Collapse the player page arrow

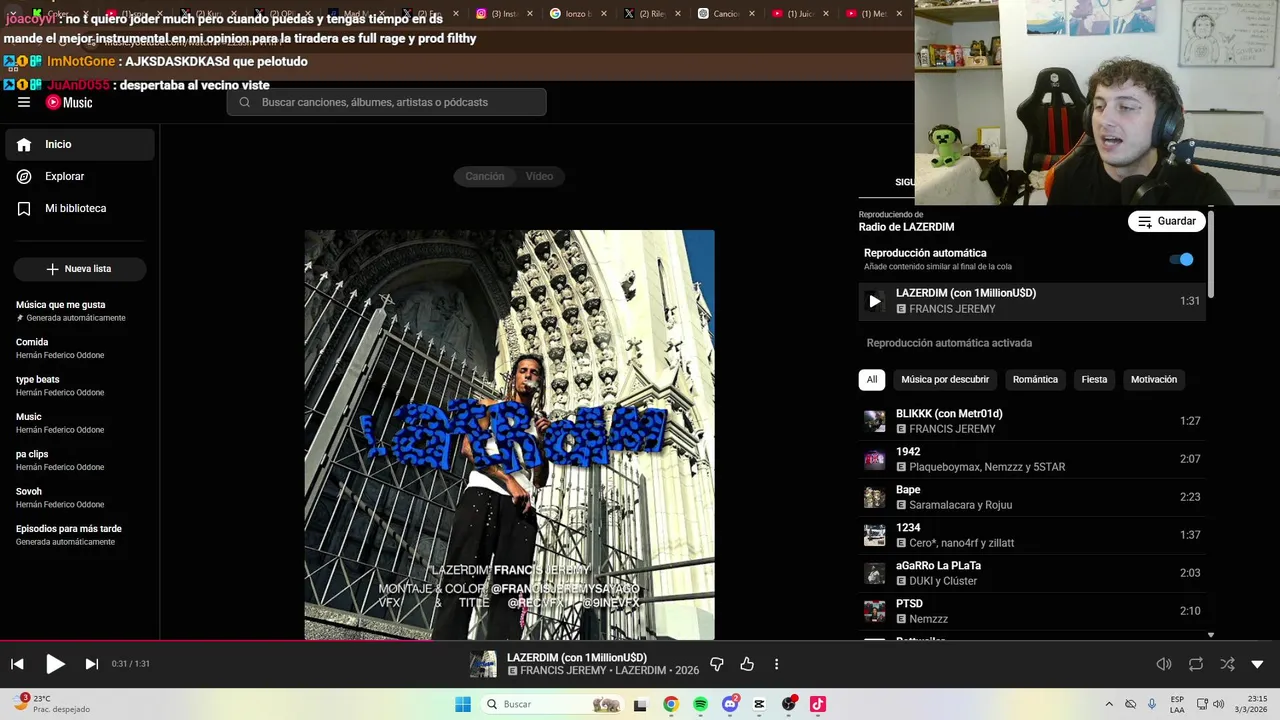coord(1257,664)
